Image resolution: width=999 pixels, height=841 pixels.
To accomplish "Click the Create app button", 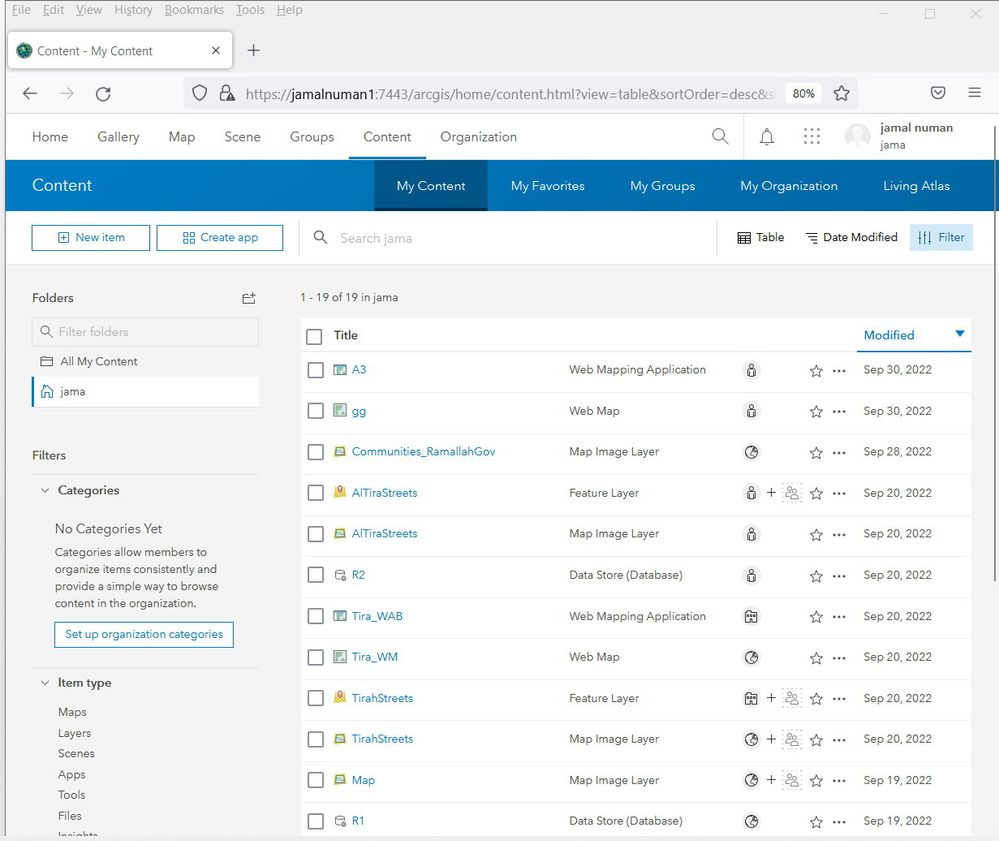I will click(220, 238).
